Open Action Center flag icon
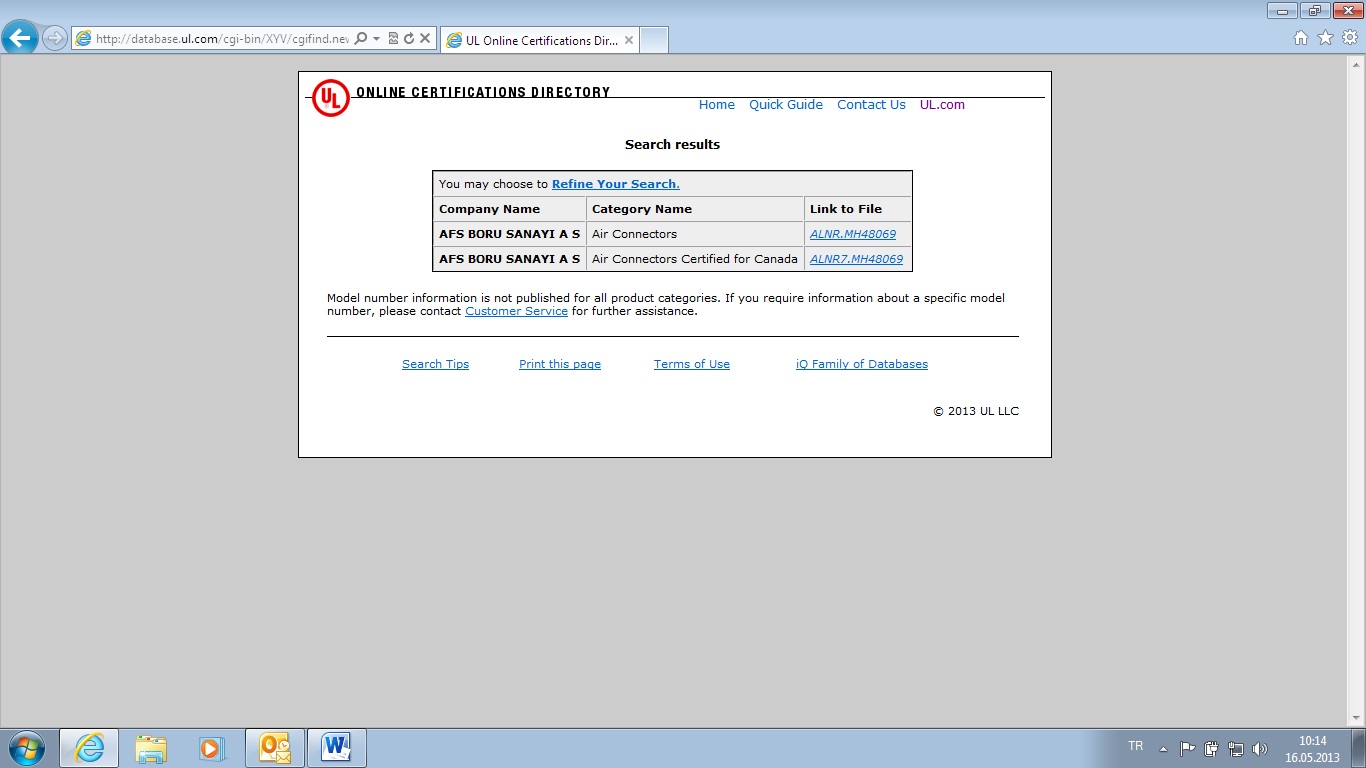This screenshot has height=768, width=1366. coord(1188,748)
